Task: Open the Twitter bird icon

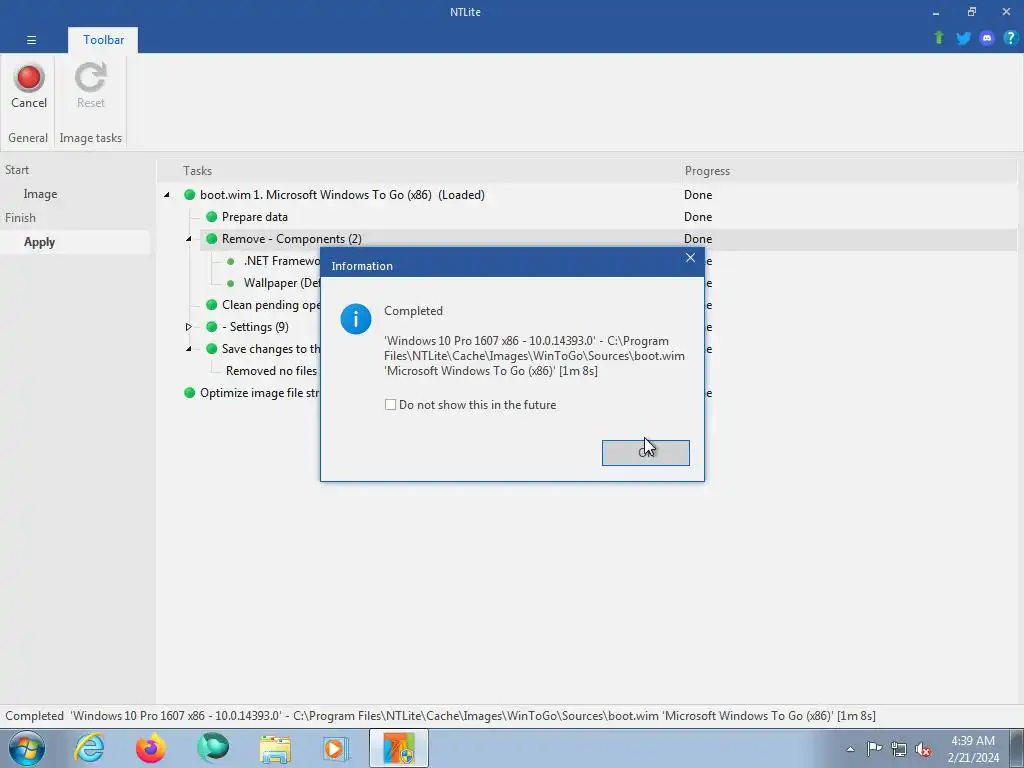Action: tap(963, 38)
